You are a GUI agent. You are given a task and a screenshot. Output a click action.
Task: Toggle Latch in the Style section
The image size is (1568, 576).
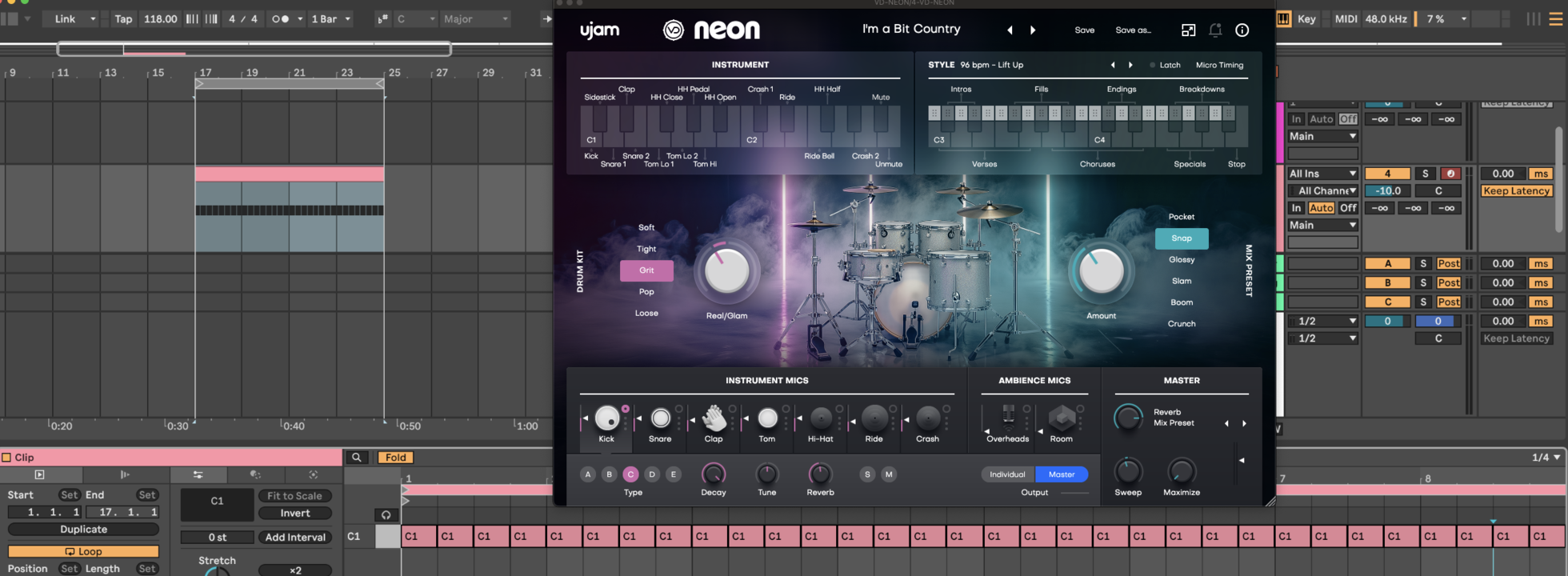1165,65
